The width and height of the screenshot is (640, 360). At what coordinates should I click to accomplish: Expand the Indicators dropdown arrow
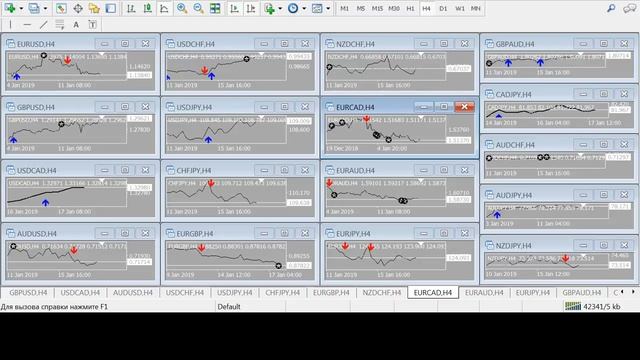click(x=280, y=8)
